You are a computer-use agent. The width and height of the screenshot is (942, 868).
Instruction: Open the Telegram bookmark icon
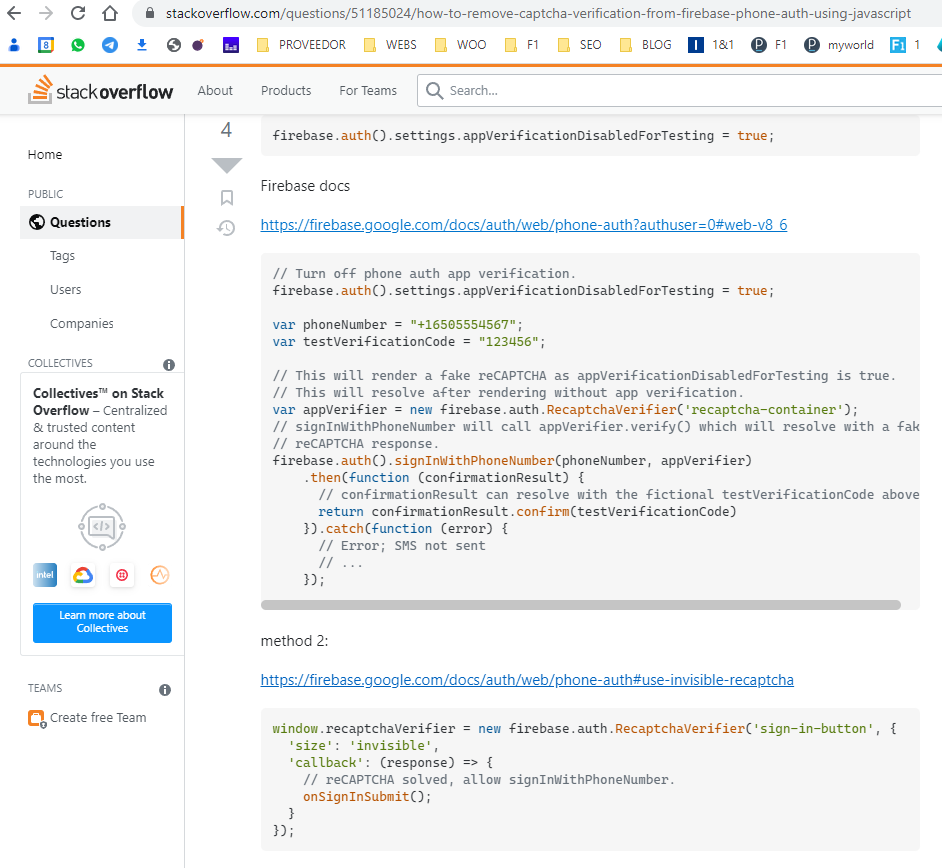coord(109,45)
